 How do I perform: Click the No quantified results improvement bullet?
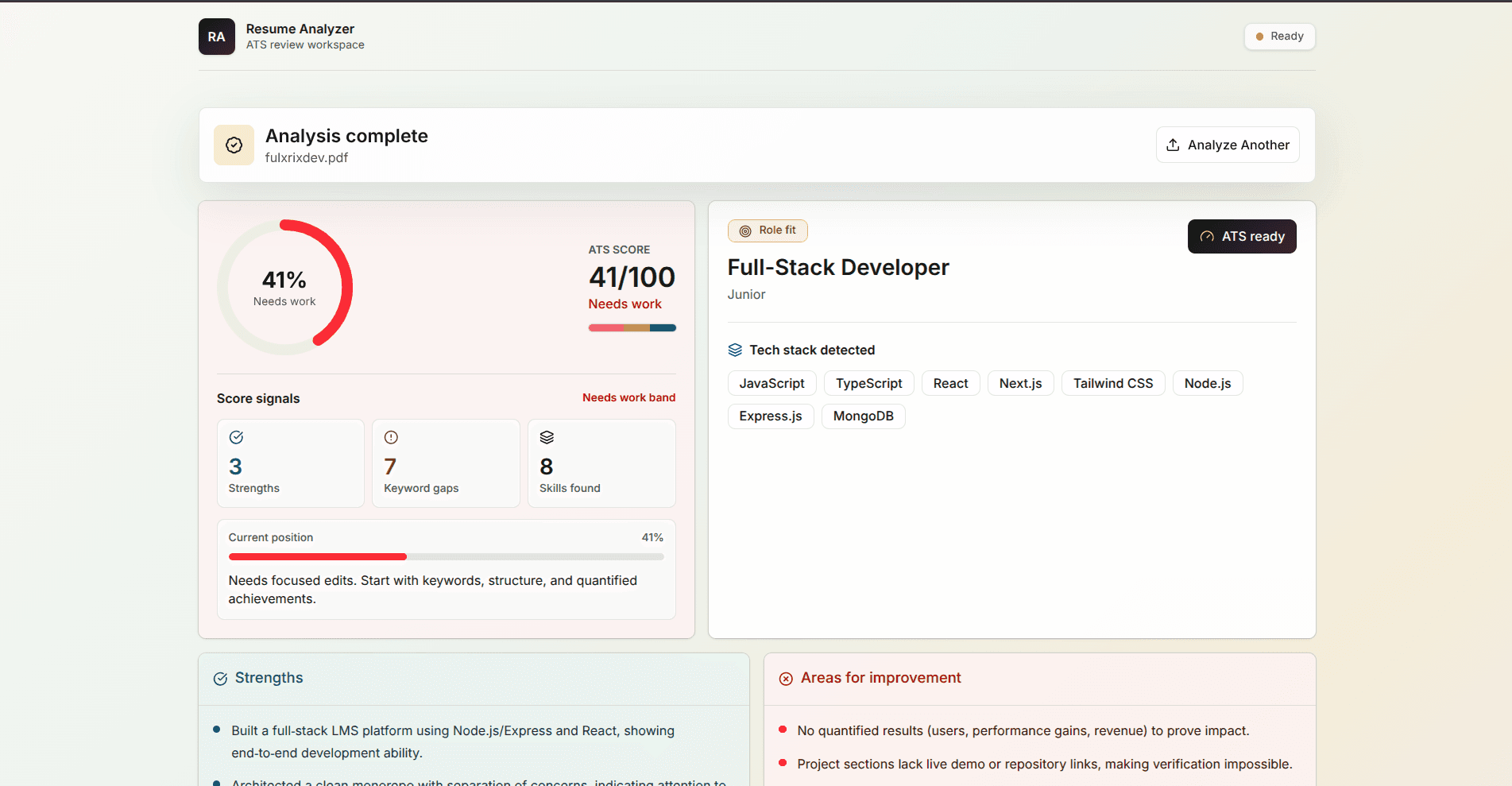coord(1023,730)
